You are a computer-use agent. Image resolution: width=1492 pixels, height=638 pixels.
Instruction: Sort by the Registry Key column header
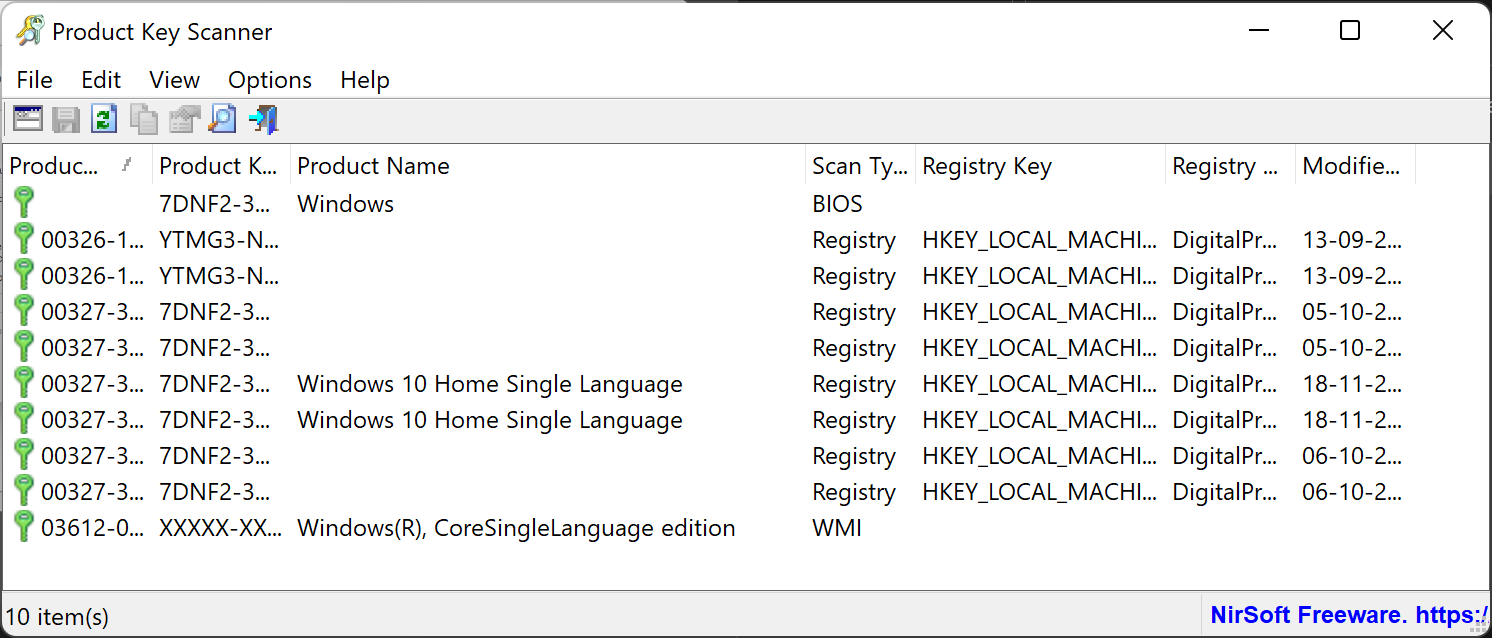[x=1040, y=166]
